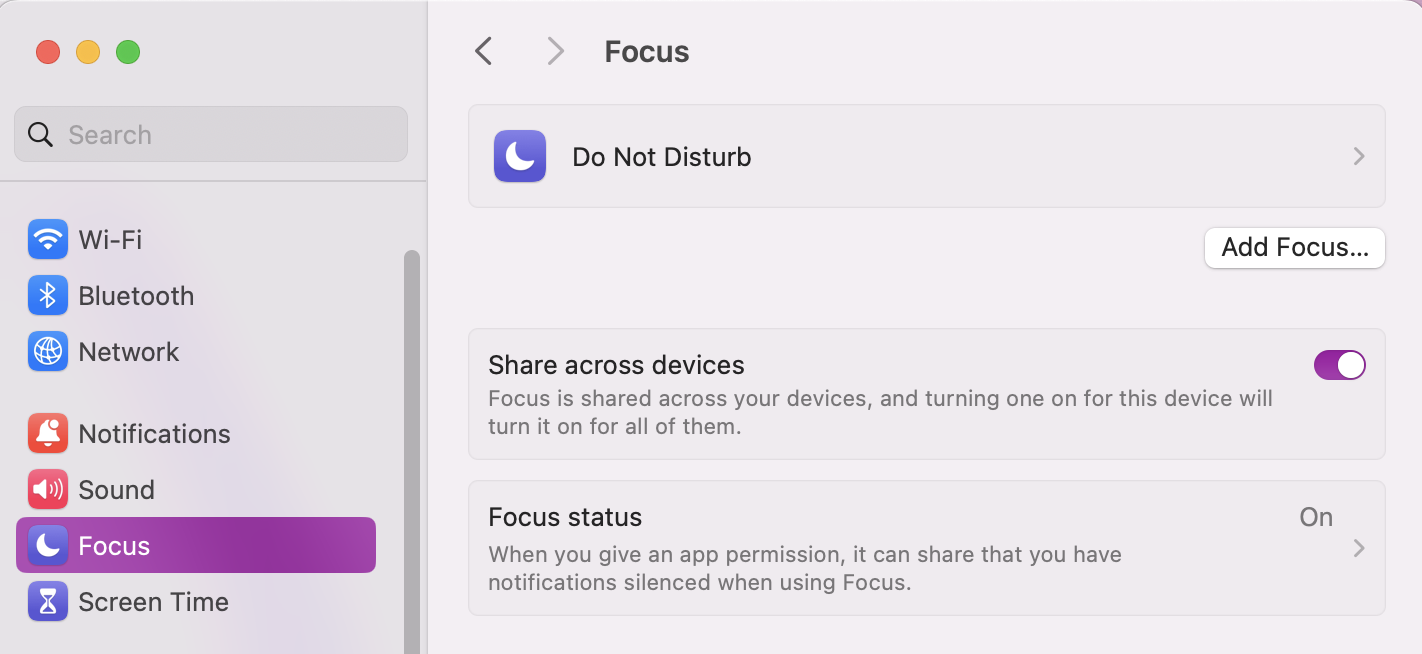Open Bluetooth settings via its icon
This screenshot has height=654, width=1422.
pyautogui.click(x=47, y=295)
